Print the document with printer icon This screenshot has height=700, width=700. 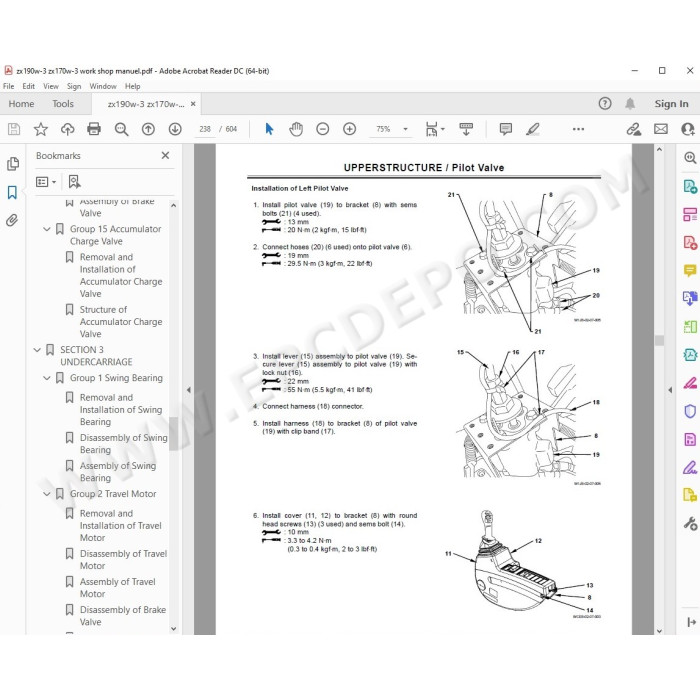point(94,129)
